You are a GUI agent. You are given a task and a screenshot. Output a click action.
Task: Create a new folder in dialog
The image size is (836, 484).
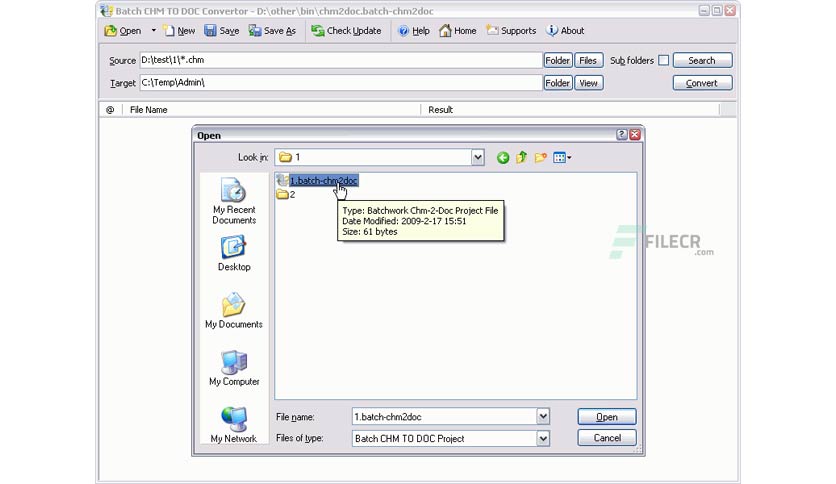pyautogui.click(x=541, y=157)
